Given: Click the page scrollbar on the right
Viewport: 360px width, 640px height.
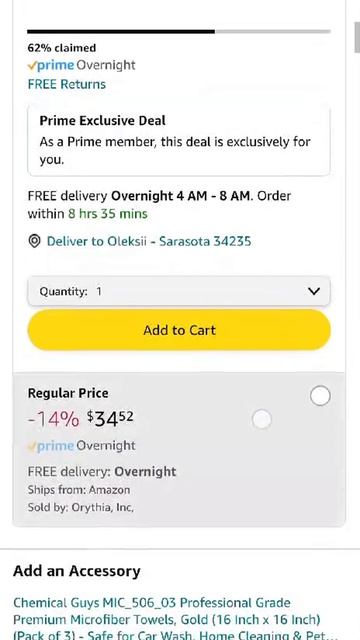Looking at the screenshot, I should pos(357,38).
